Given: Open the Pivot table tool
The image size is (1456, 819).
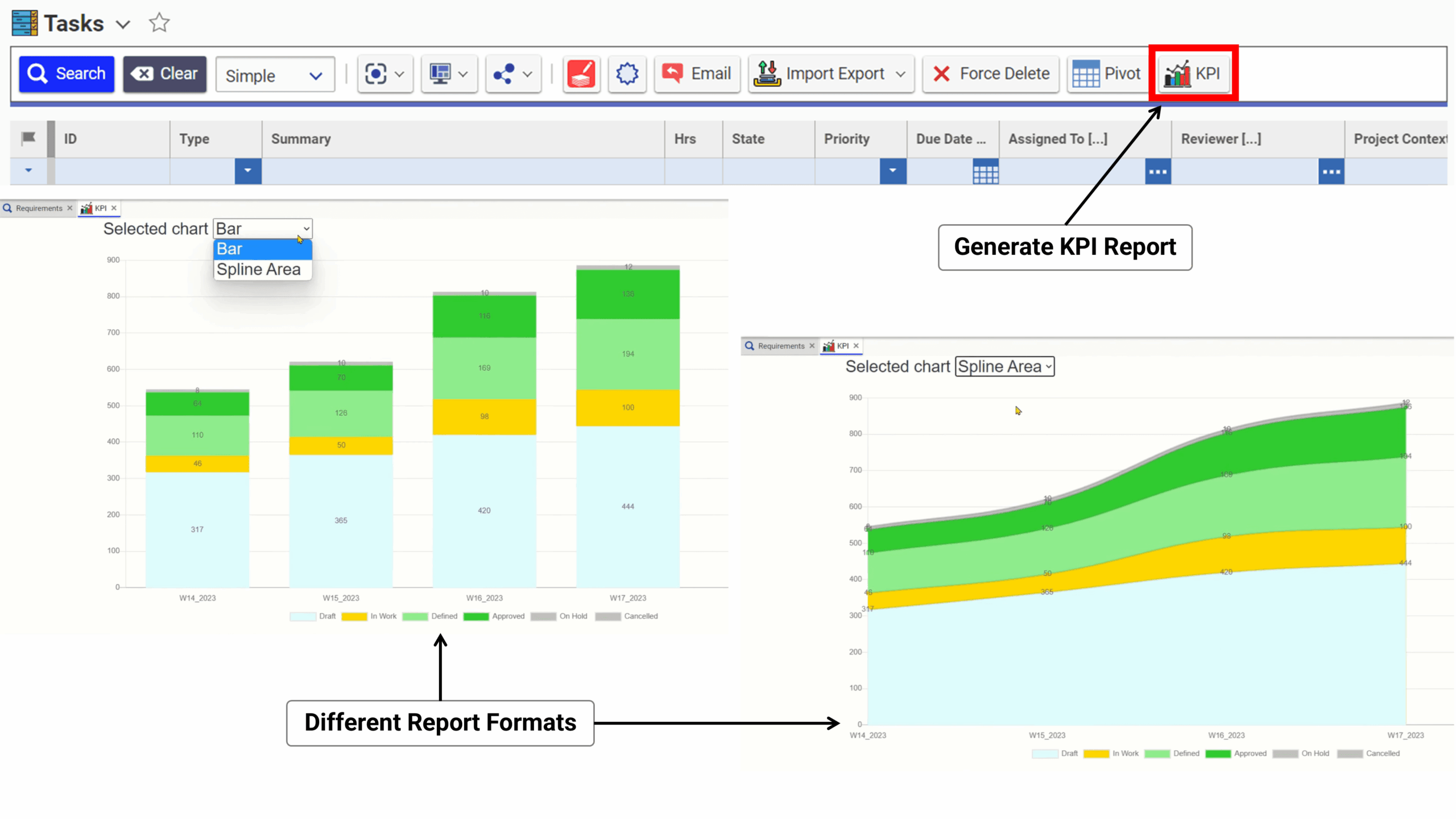Looking at the screenshot, I should 1106,74.
